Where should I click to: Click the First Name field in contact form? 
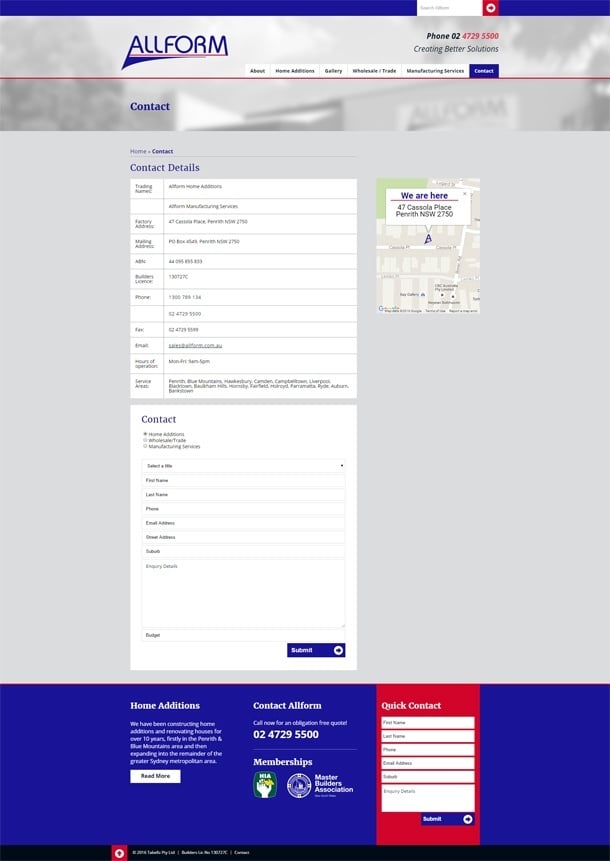243,480
